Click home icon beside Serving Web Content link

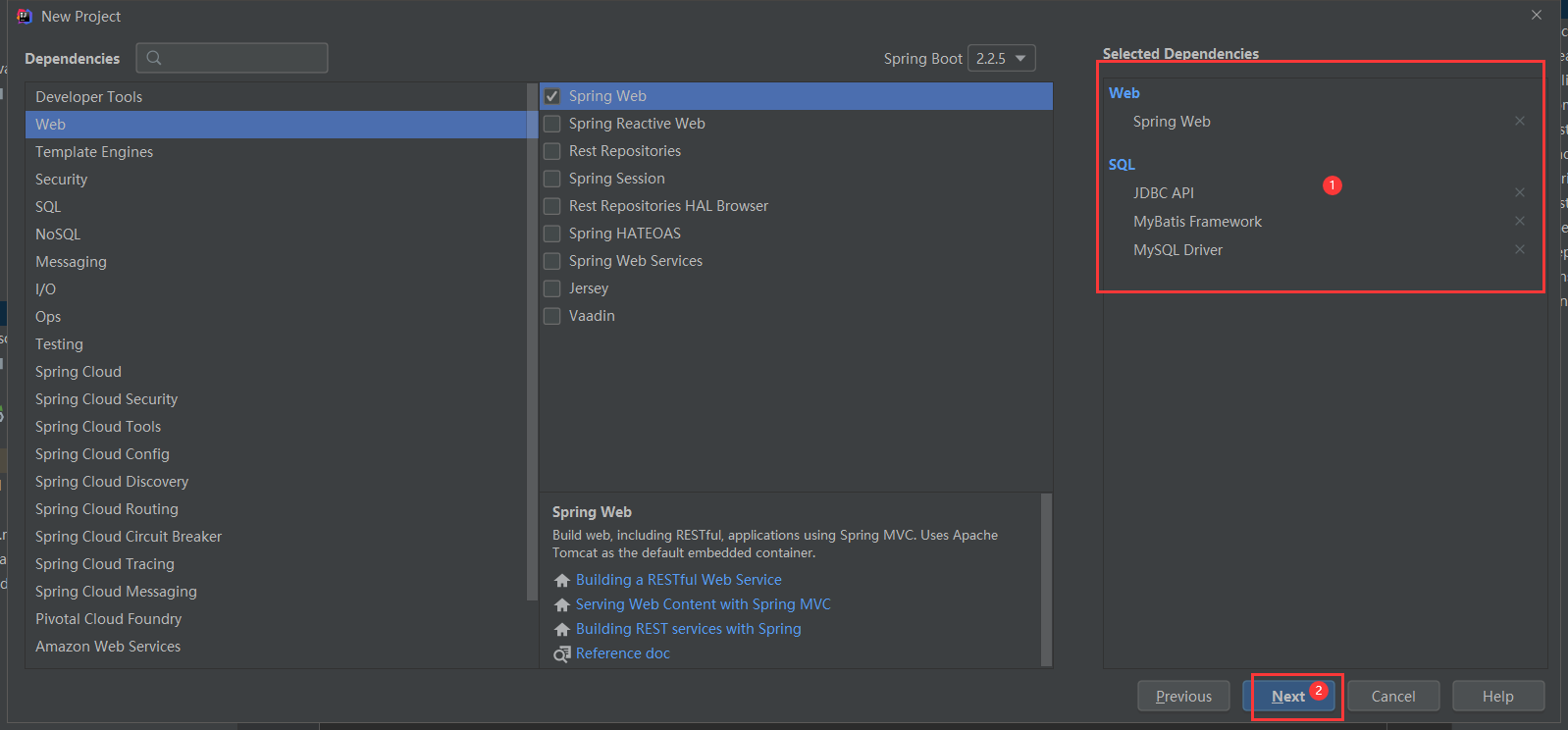tap(562, 605)
